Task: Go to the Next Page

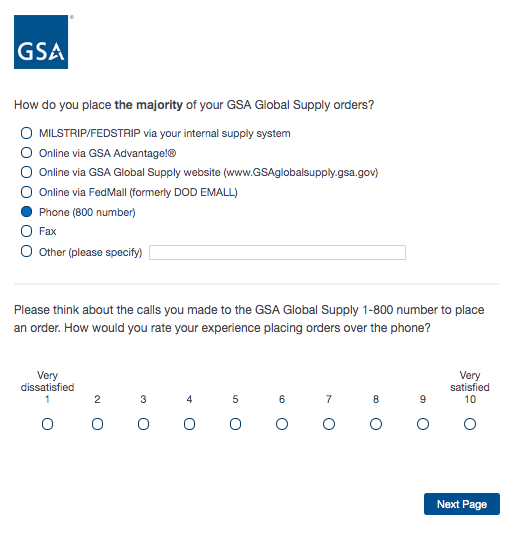Action: [x=462, y=504]
